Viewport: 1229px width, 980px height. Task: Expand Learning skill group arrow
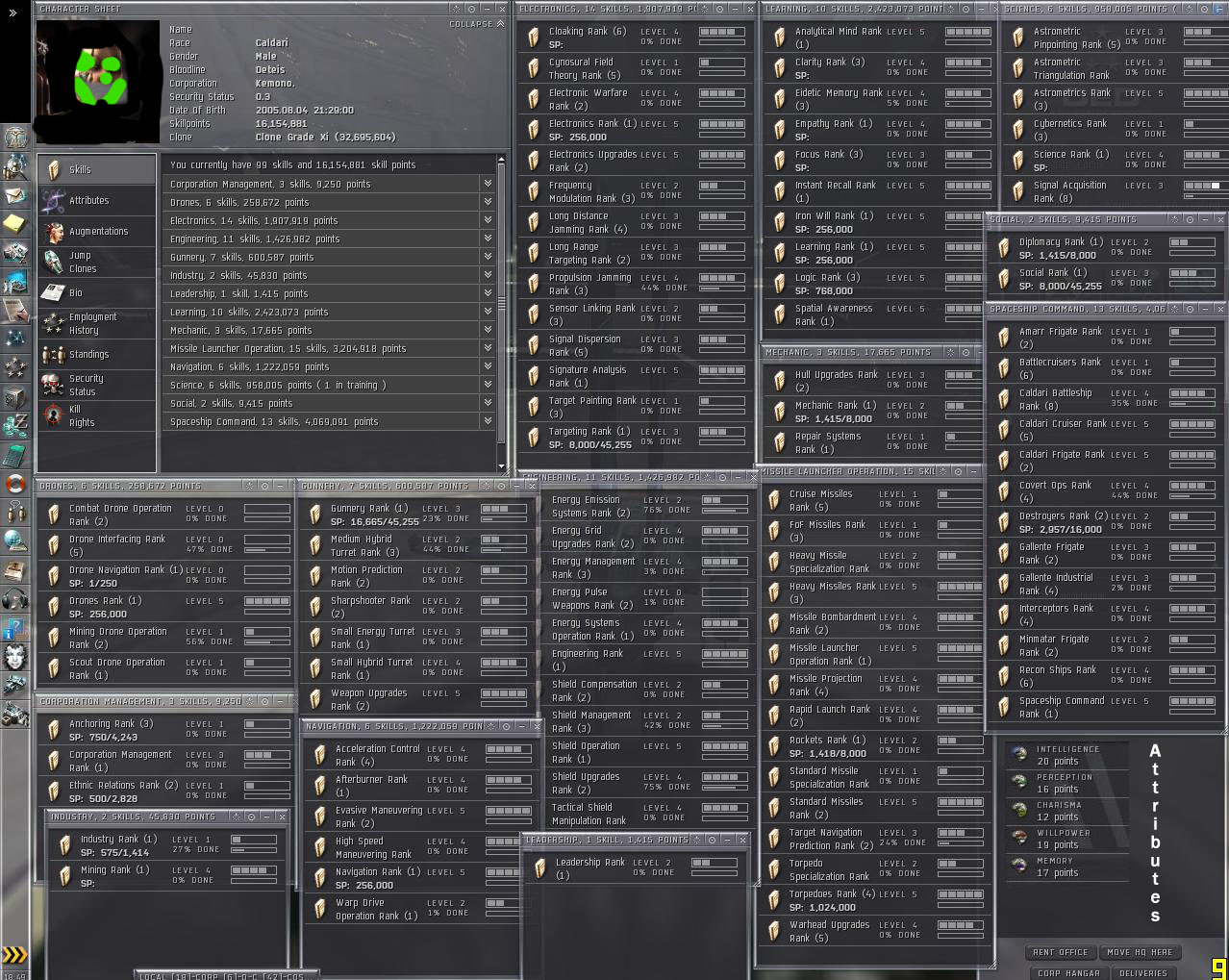pyautogui.click(x=489, y=312)
